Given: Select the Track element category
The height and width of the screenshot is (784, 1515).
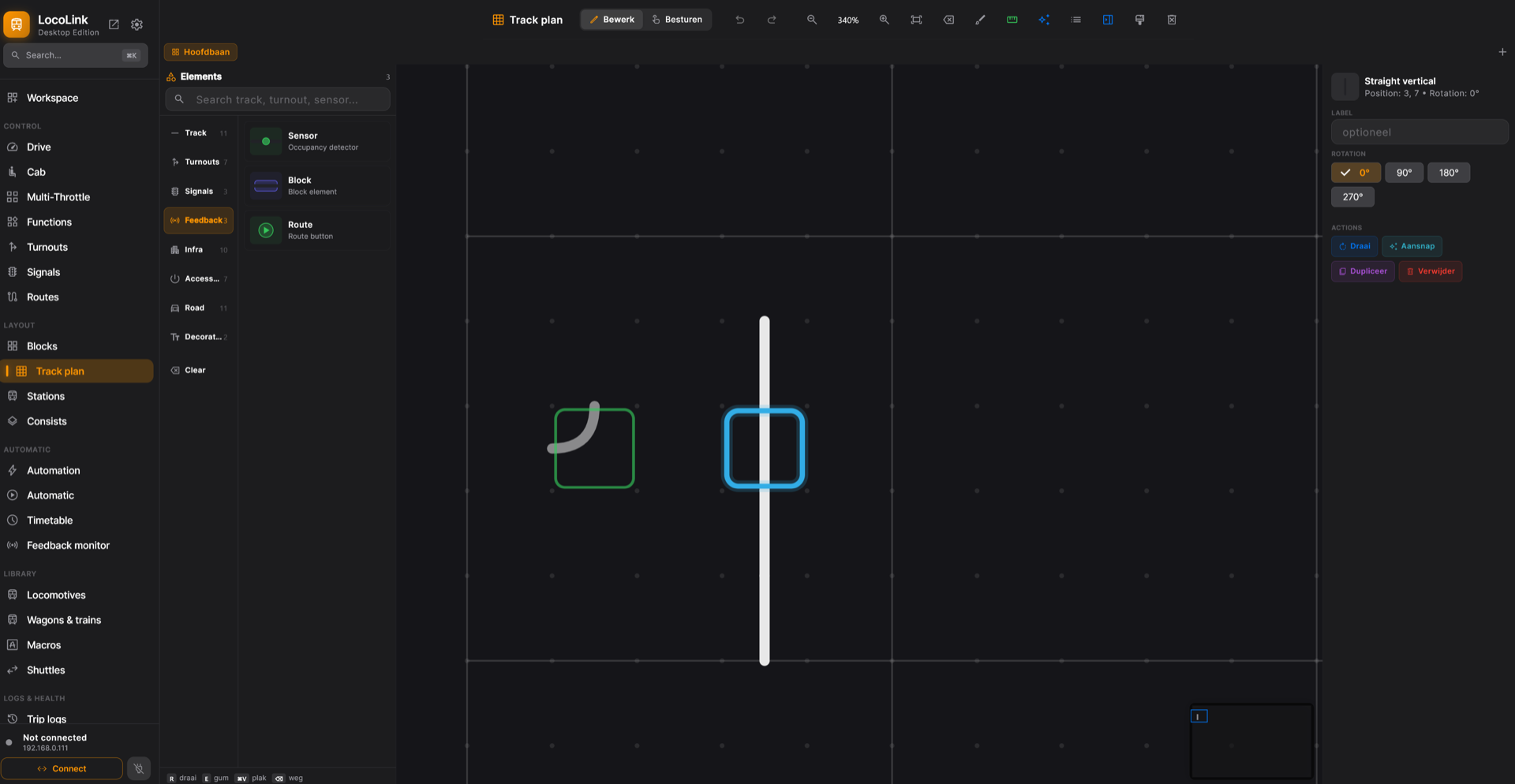Looking at the screenshot, I should click(x=199, y=133).
